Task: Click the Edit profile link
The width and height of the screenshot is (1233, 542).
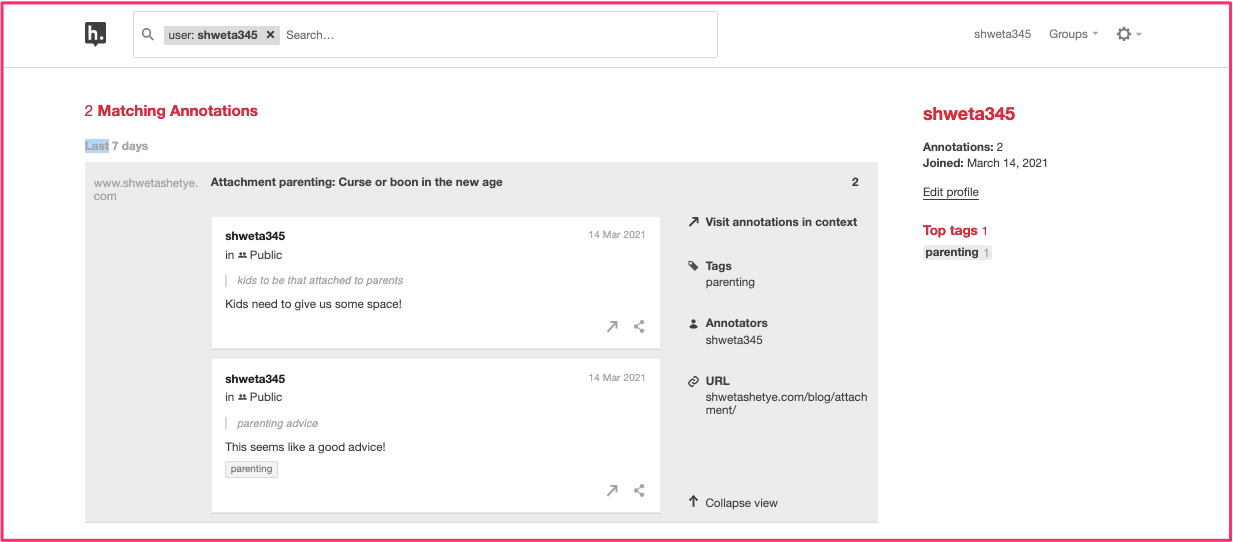Action: tap(950, 192)
